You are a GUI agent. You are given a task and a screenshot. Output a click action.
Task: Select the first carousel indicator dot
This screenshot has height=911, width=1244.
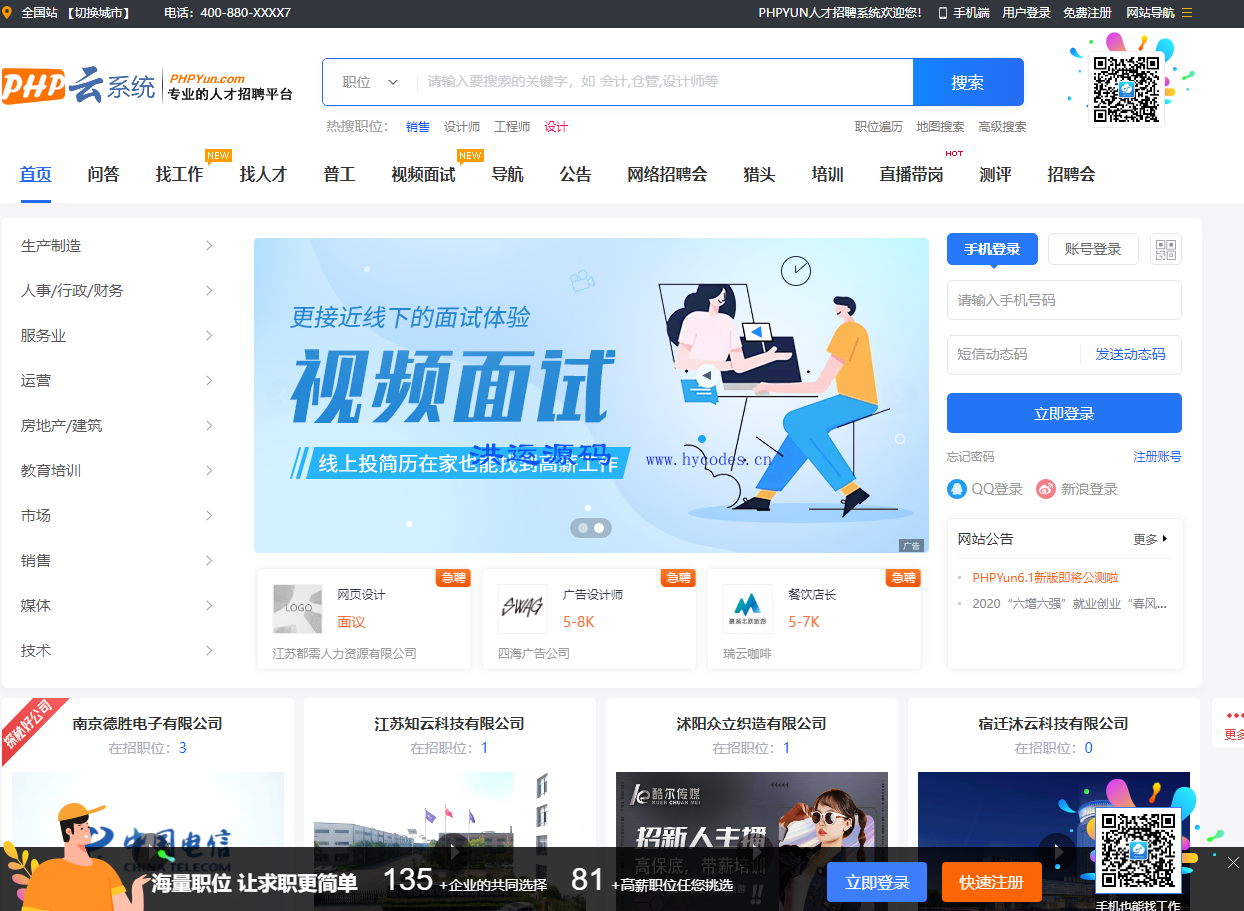coord(581,527)
